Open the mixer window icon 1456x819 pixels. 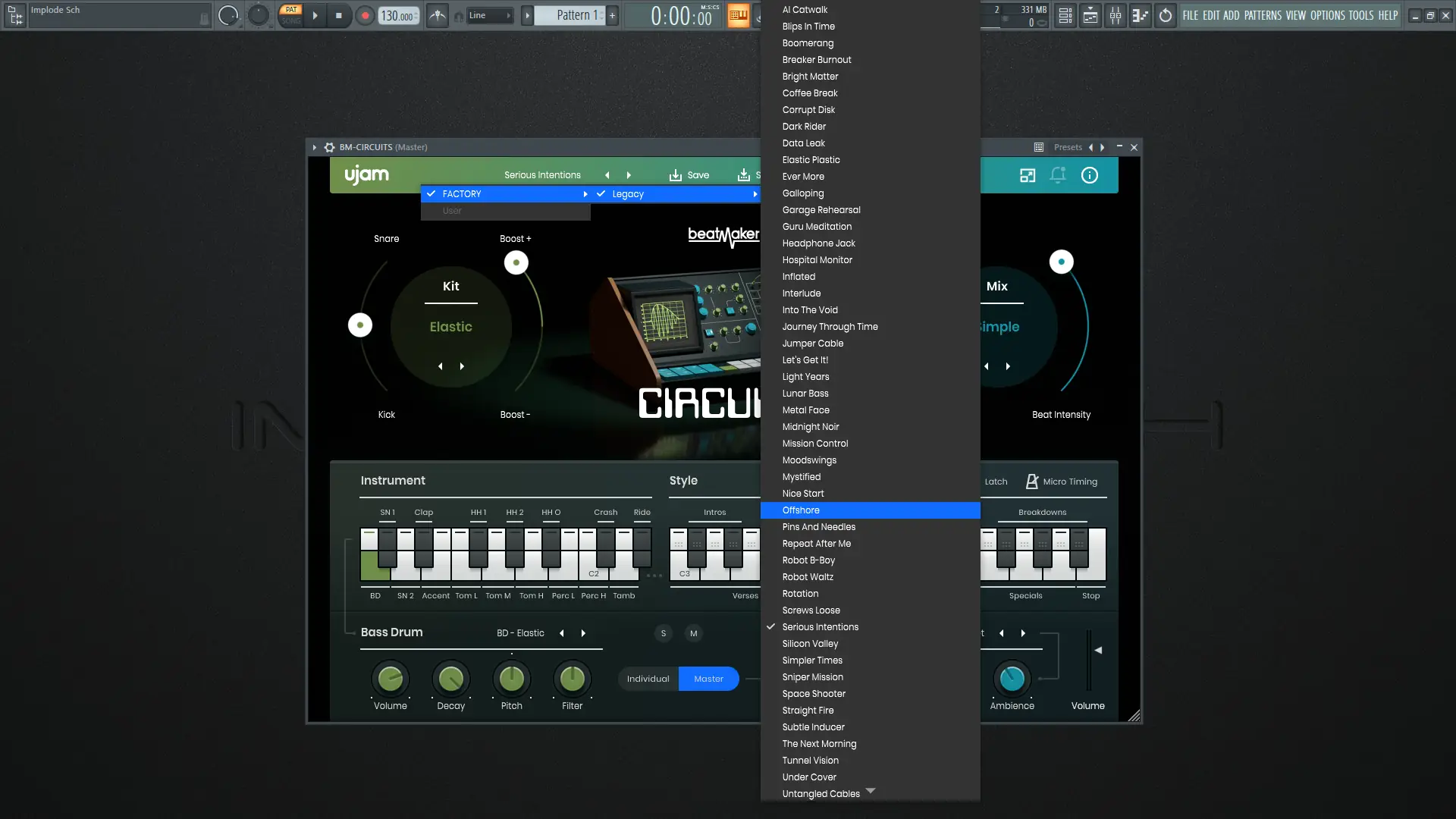(1116, 15)
